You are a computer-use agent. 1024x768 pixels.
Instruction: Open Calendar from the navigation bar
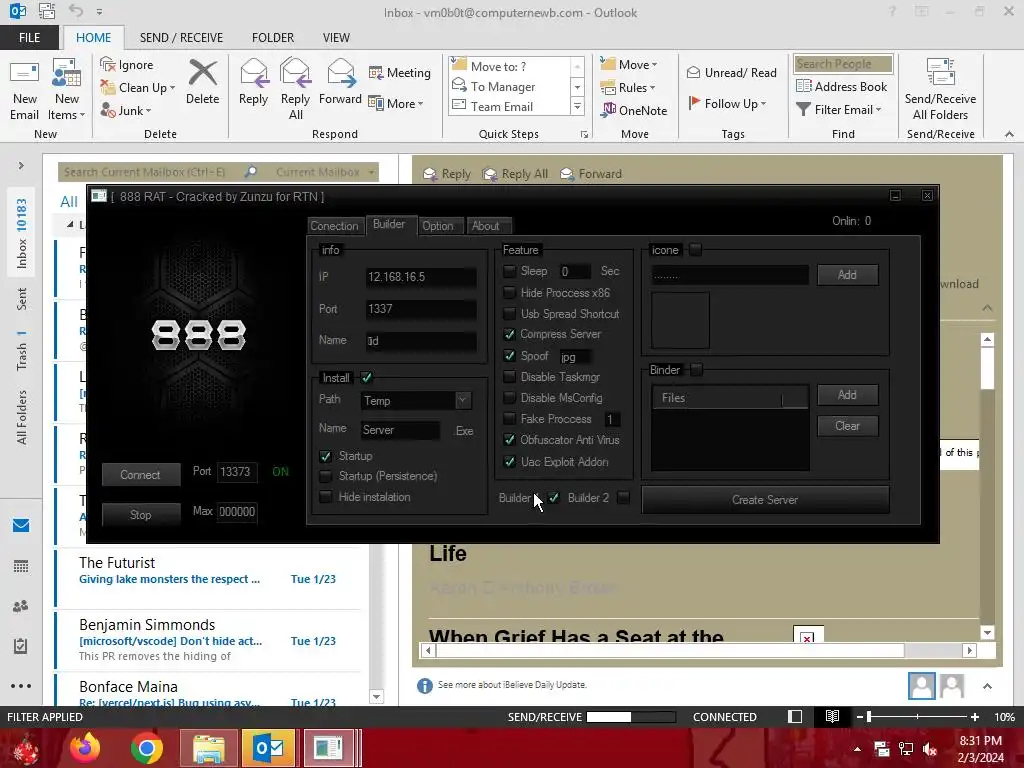[21, 566]
